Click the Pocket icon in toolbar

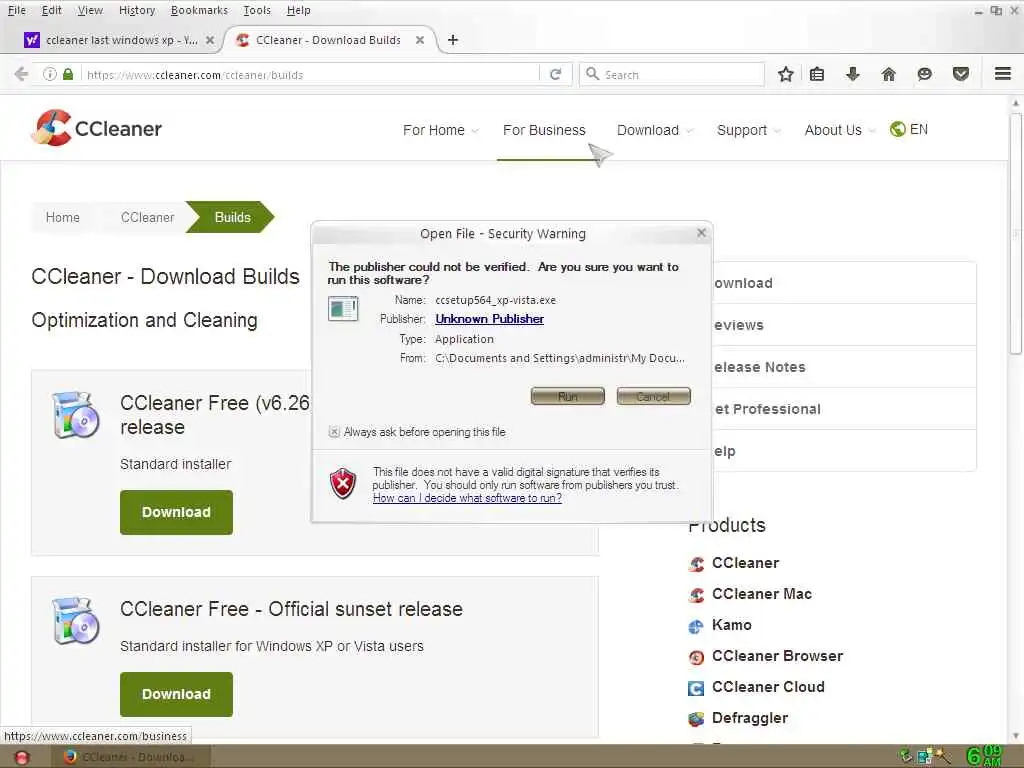(x=961, y=74)
